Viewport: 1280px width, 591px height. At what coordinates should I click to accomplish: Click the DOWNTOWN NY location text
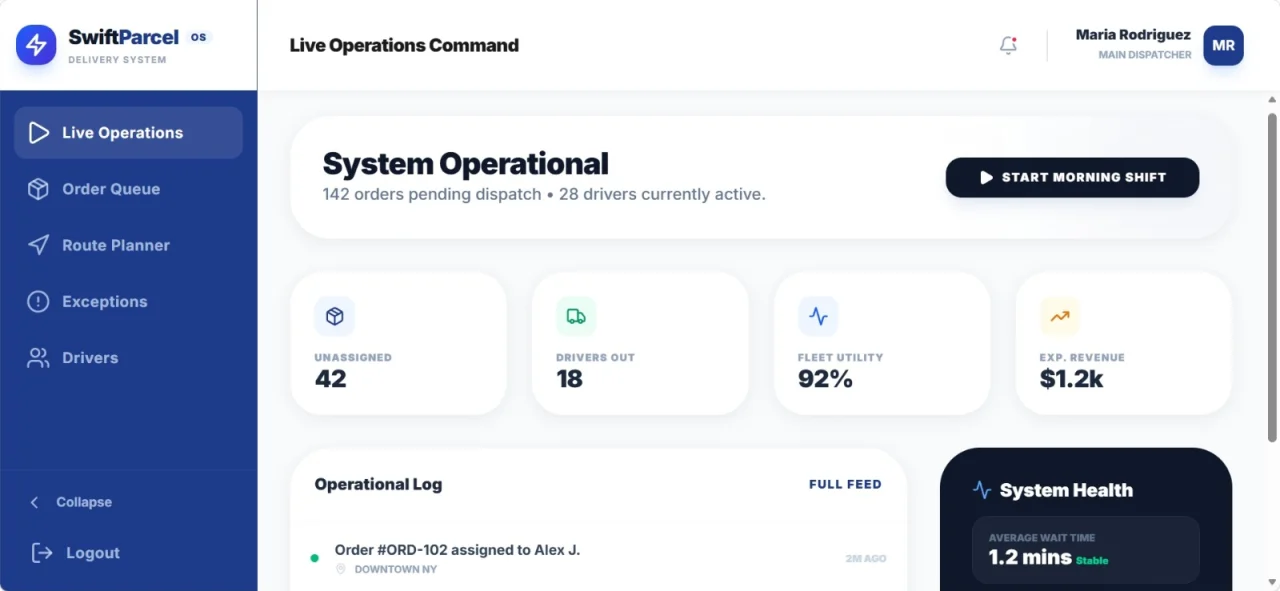tap(396, 569)
